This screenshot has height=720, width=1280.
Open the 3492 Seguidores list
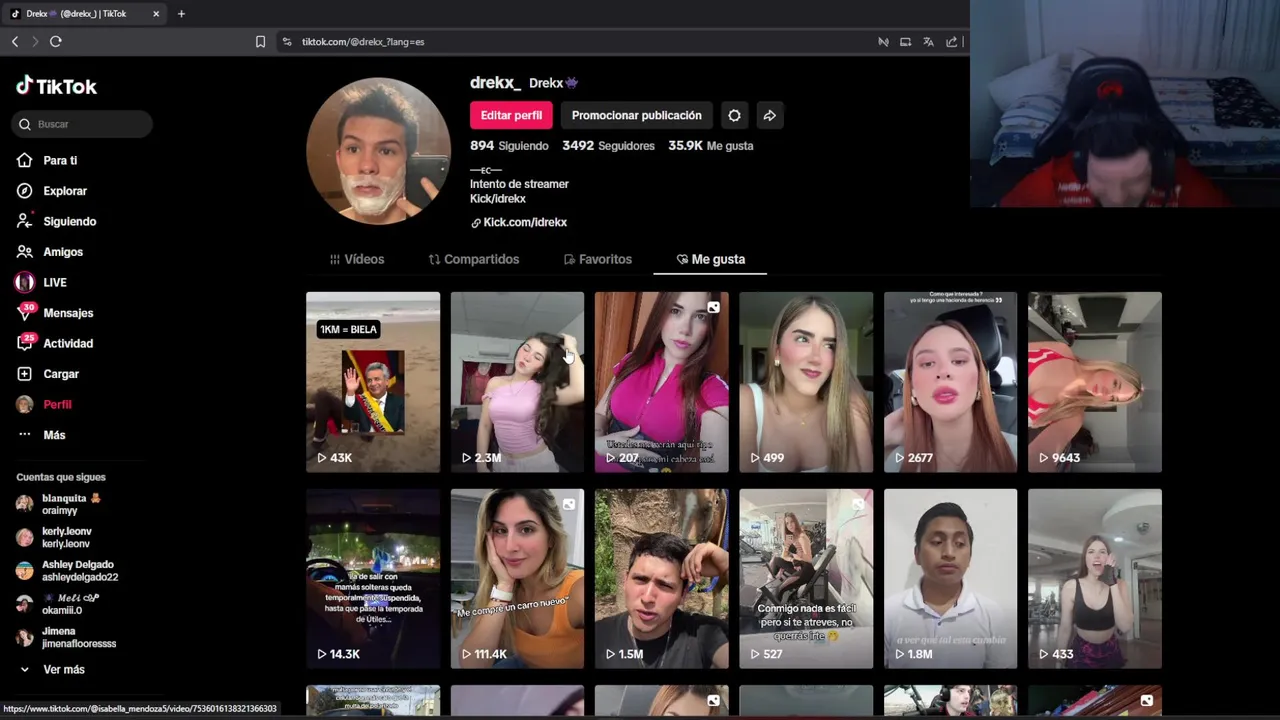[x=608, y=146]
